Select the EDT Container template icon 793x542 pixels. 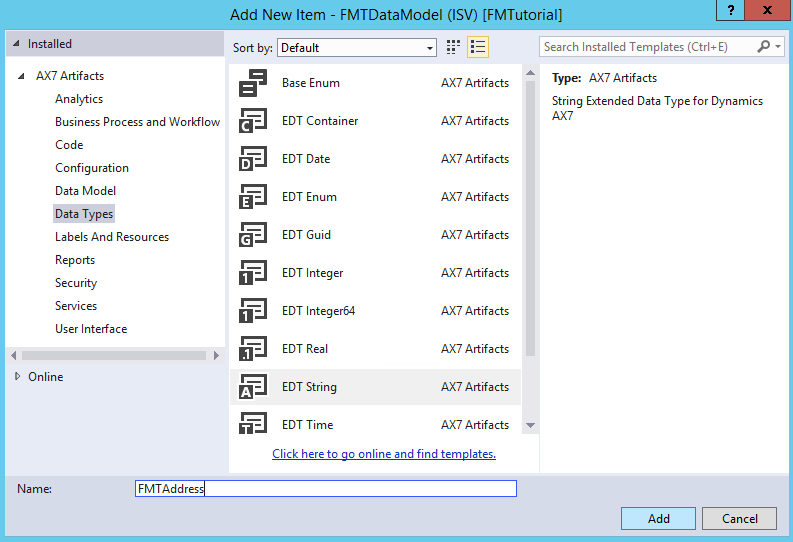[x=252, y=121]
